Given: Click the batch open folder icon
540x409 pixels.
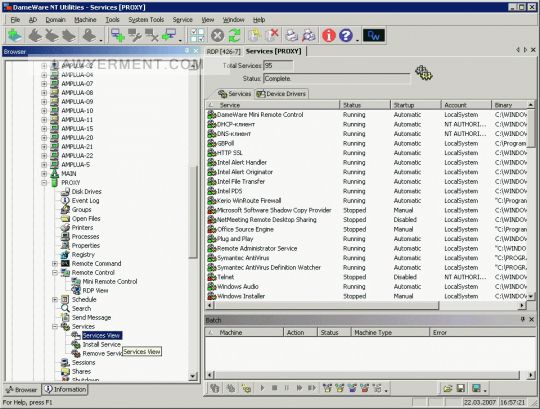Looking at the screenshot, I should (447, 388).
